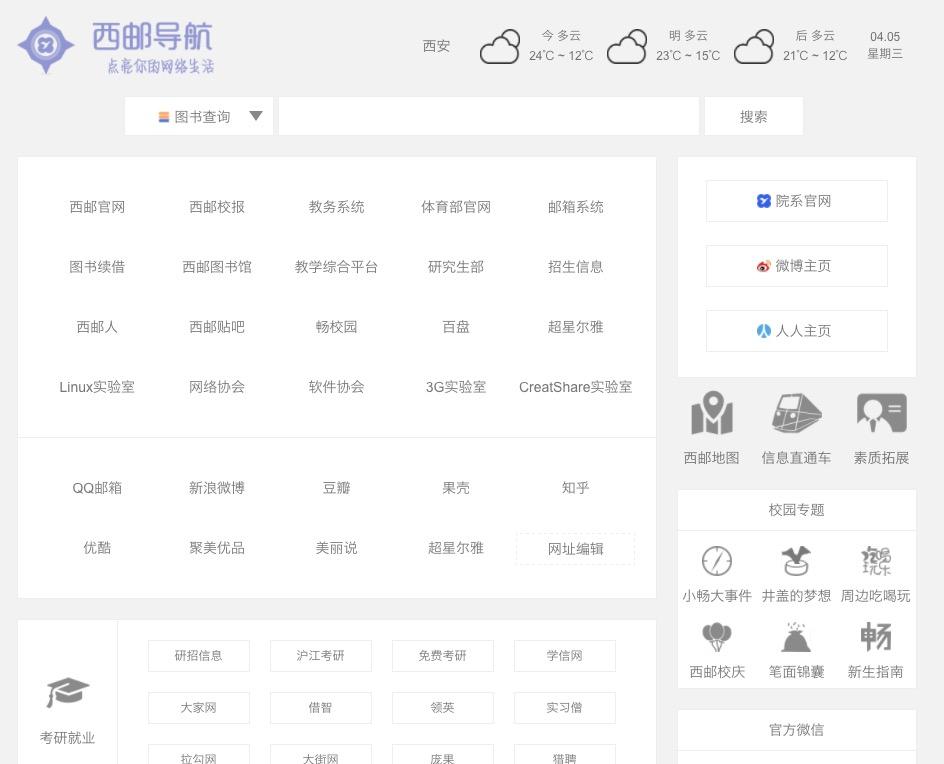Click the 研招信息 button
Image resolution: width=944 pixels, height=764 pixels.
199,656
